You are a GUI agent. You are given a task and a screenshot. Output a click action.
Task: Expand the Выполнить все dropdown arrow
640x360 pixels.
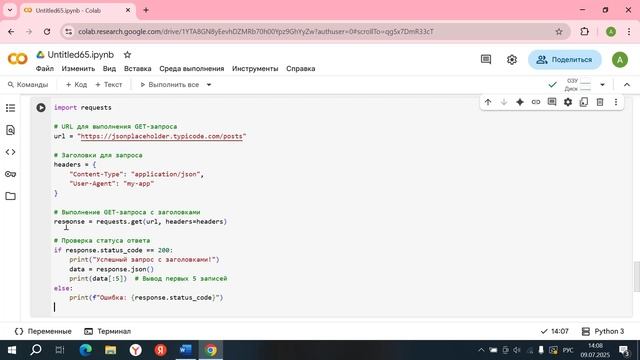(x=209, y=84)
